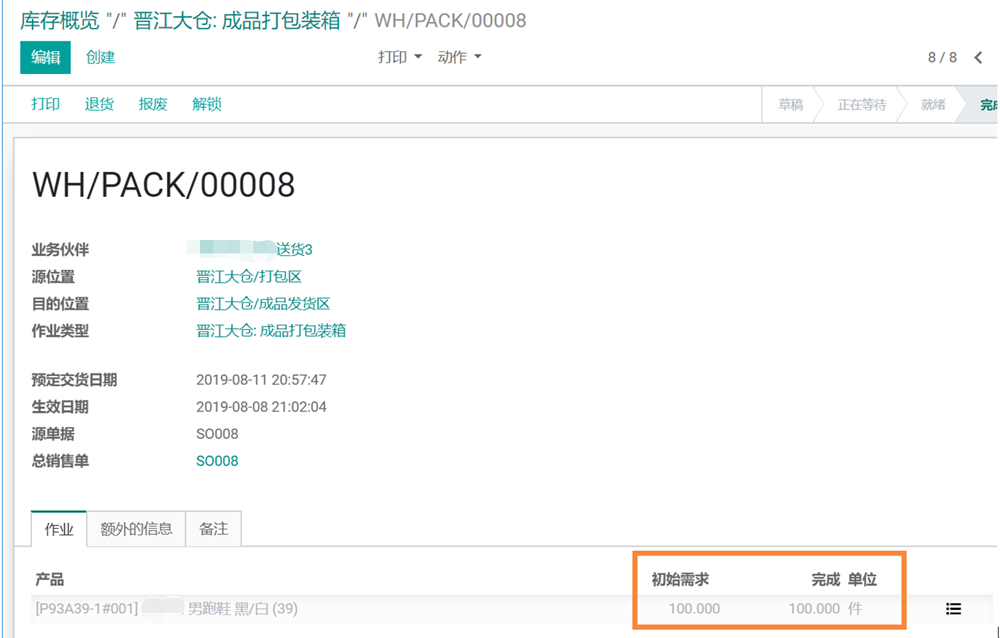
Task: Open operation type 晋江大仓: 成品打包装箱 link
Action: pos(271,331)
